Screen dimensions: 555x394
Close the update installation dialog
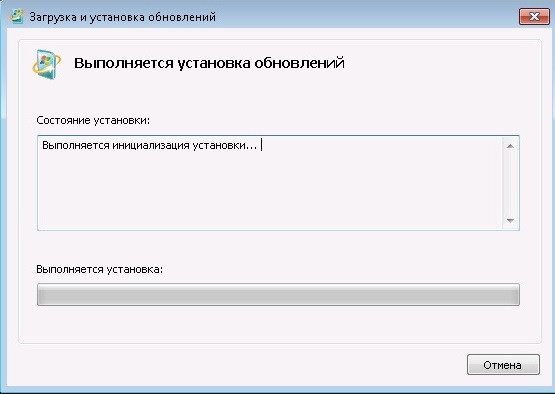pyautogui.click(x=534, y=17)
